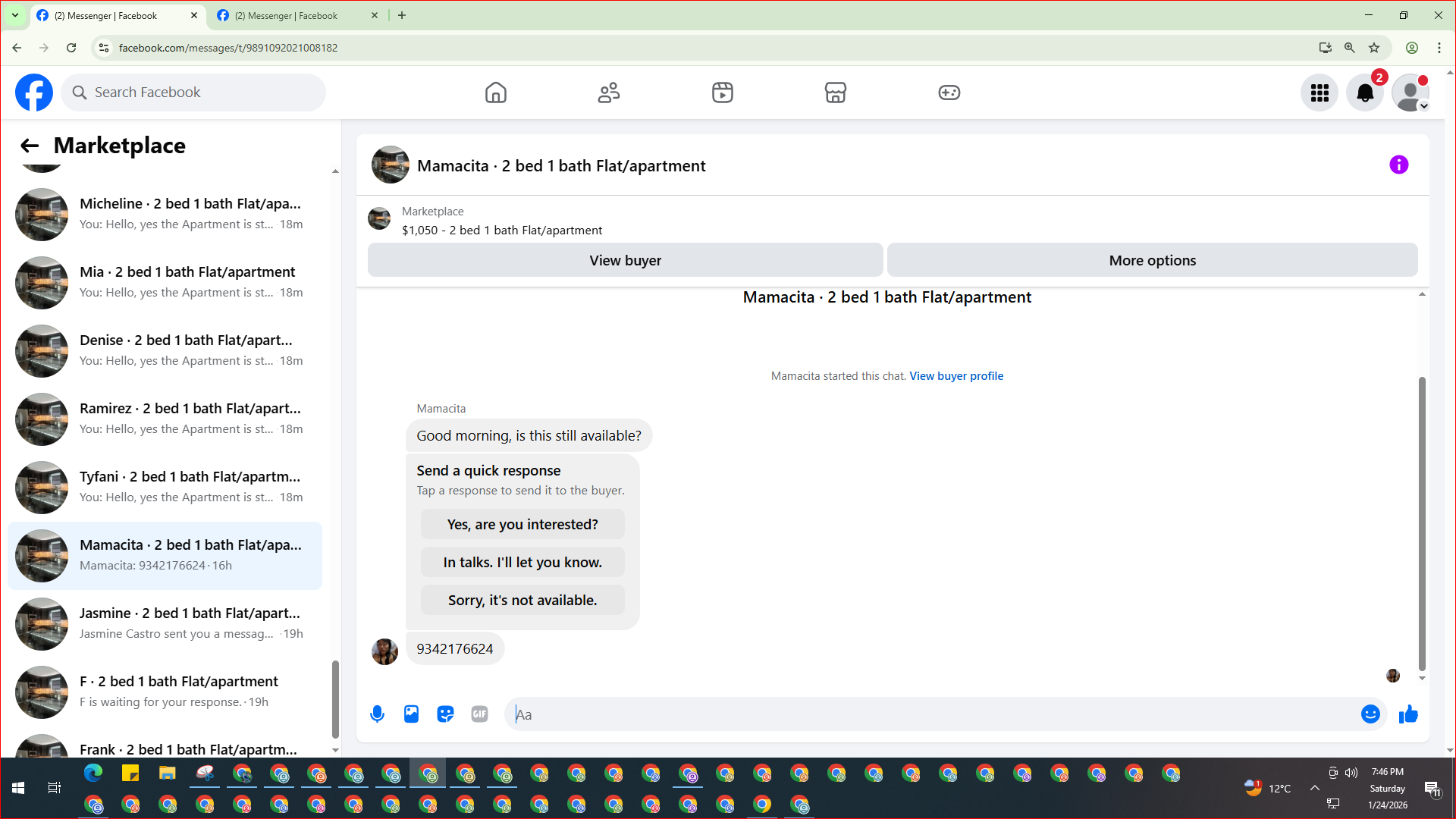
Task: Open conversation information purple icon
Action: click(x=1398, y=165)
